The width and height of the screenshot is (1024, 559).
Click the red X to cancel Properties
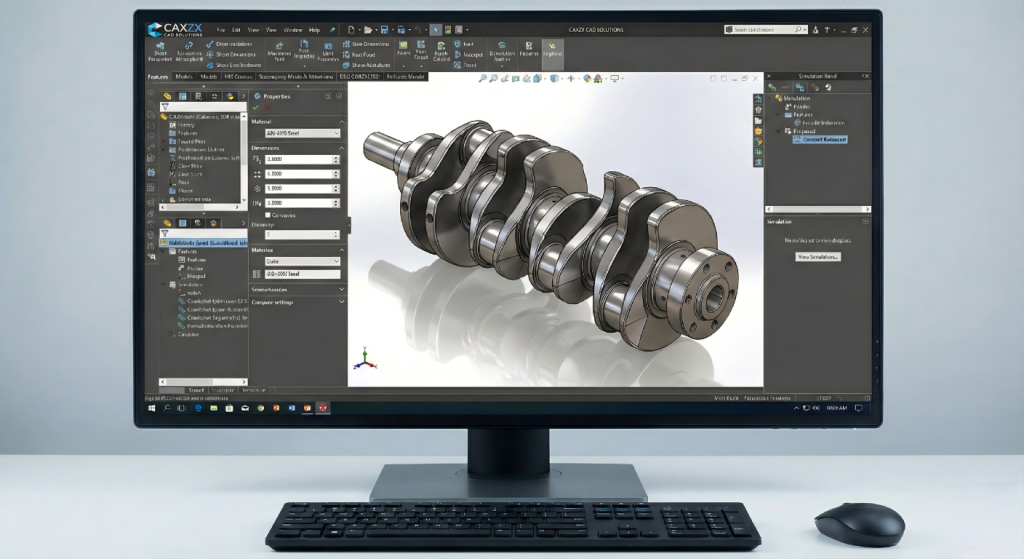267,107
